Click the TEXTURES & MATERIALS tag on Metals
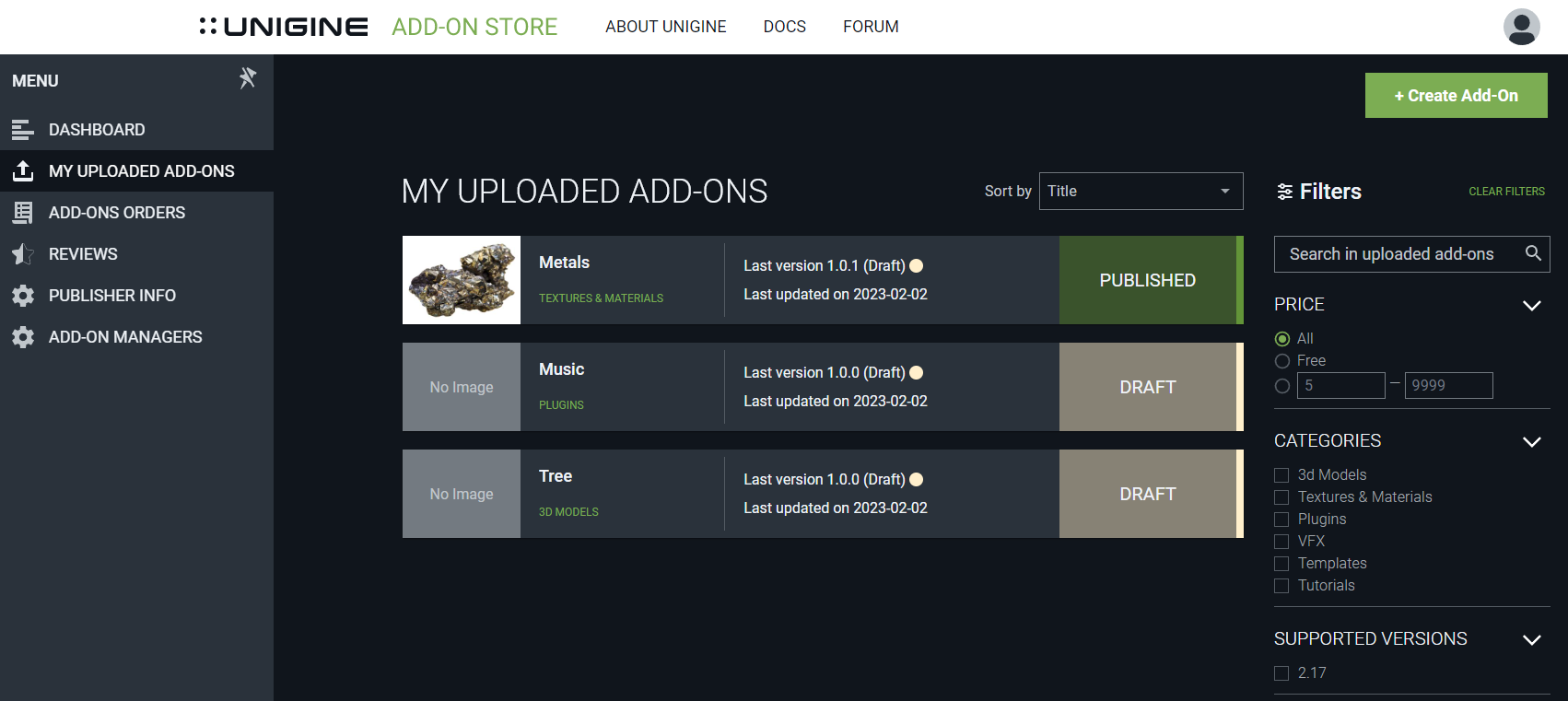This screenshot has height=701, width=1568. (x=601, y=298)
